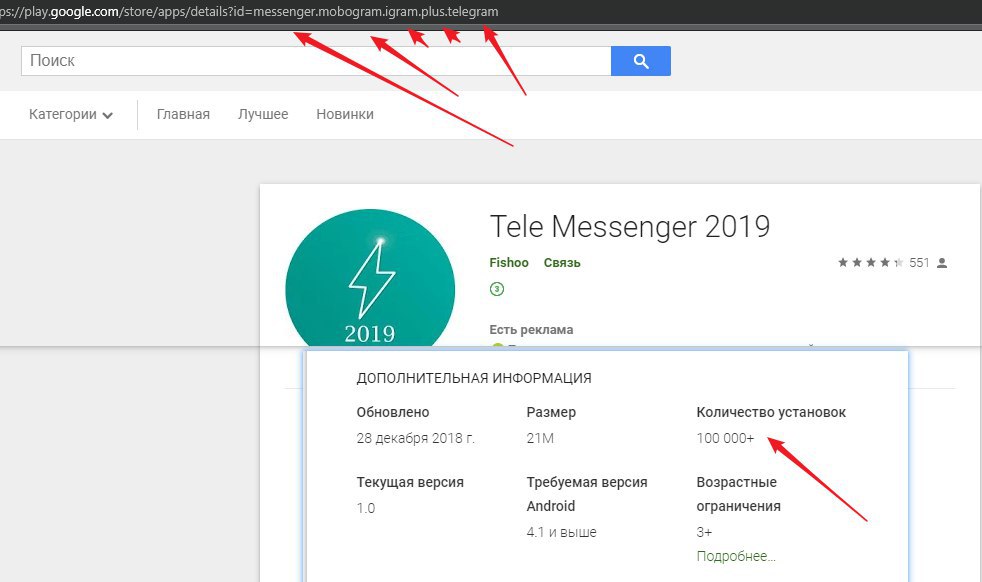Click the Количество установок label

[771, 412]
